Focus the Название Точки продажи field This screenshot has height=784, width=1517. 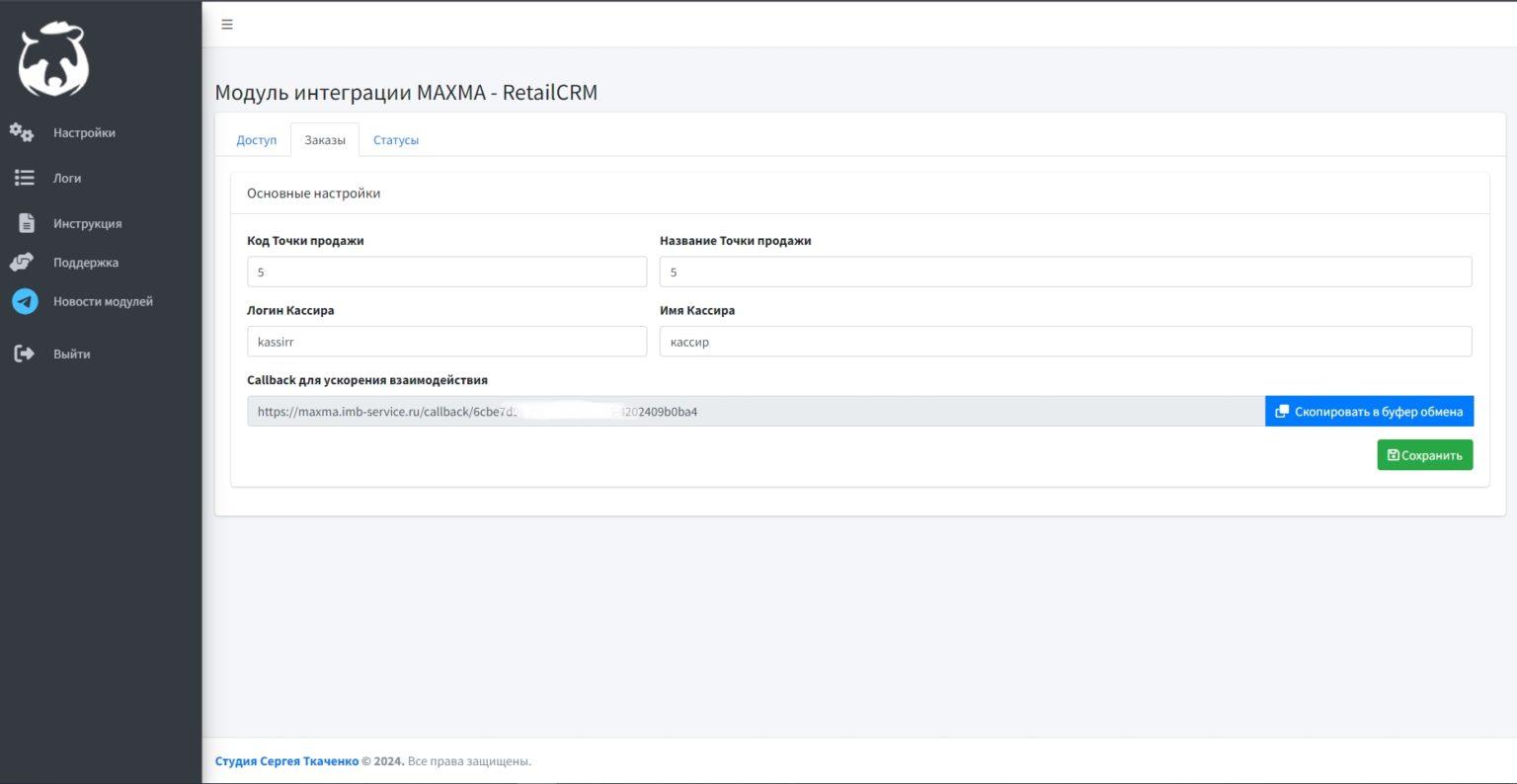click(x=1066, y=272)
